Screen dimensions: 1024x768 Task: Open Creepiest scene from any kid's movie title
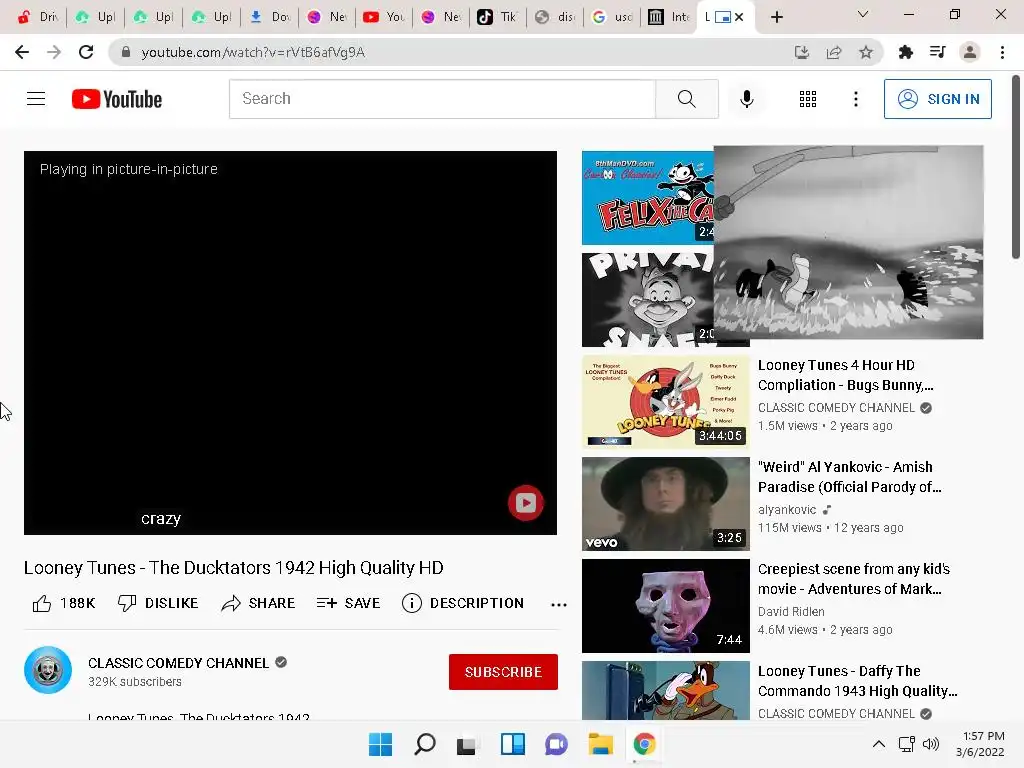point(854,579)
